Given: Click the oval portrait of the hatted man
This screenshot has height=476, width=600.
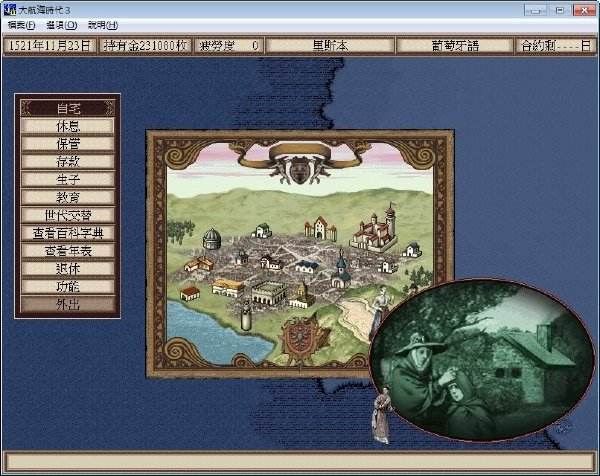Looking at the screenshot, I should click(x=483, y=360).
